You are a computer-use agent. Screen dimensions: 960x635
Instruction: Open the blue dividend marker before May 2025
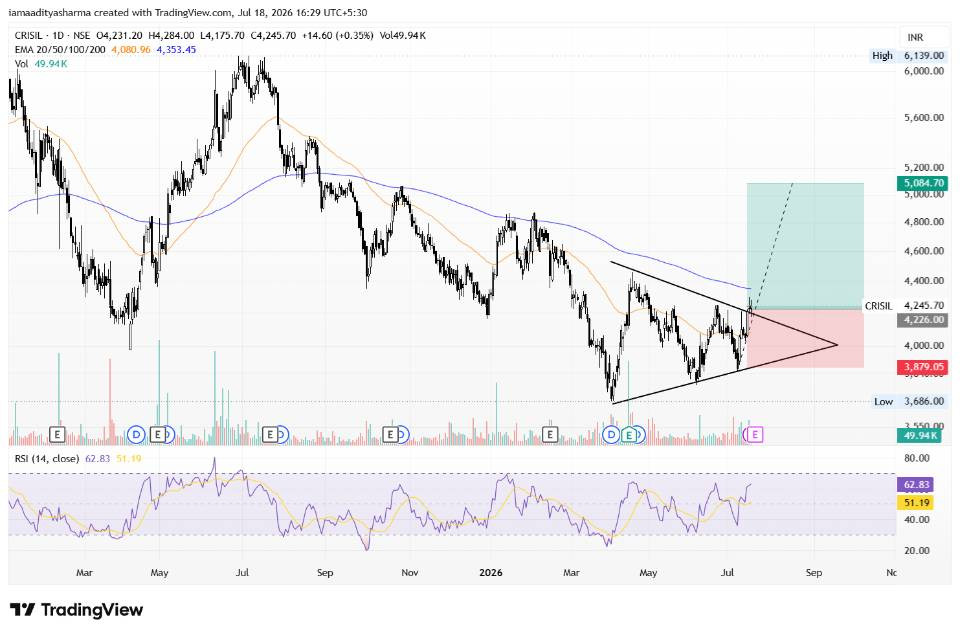[x=136, y=435]
